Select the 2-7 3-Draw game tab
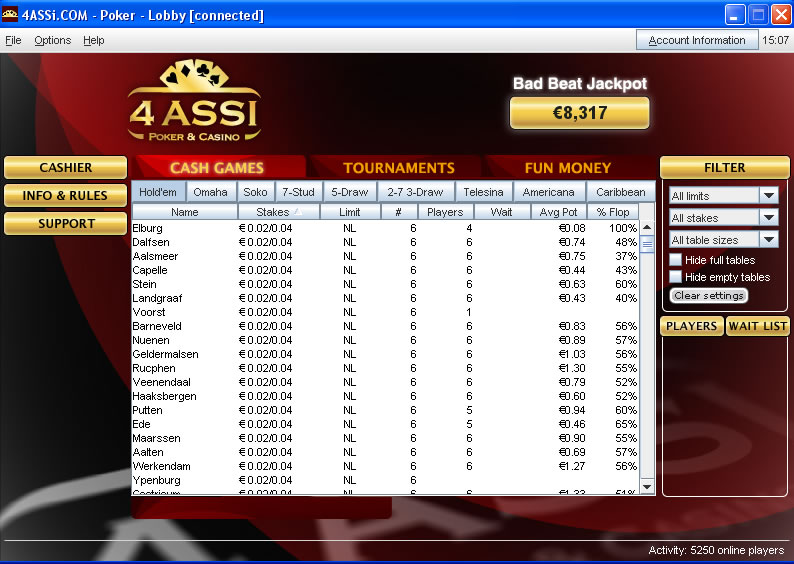This screenshot has height=564, width=794. [x=415, y=192]
